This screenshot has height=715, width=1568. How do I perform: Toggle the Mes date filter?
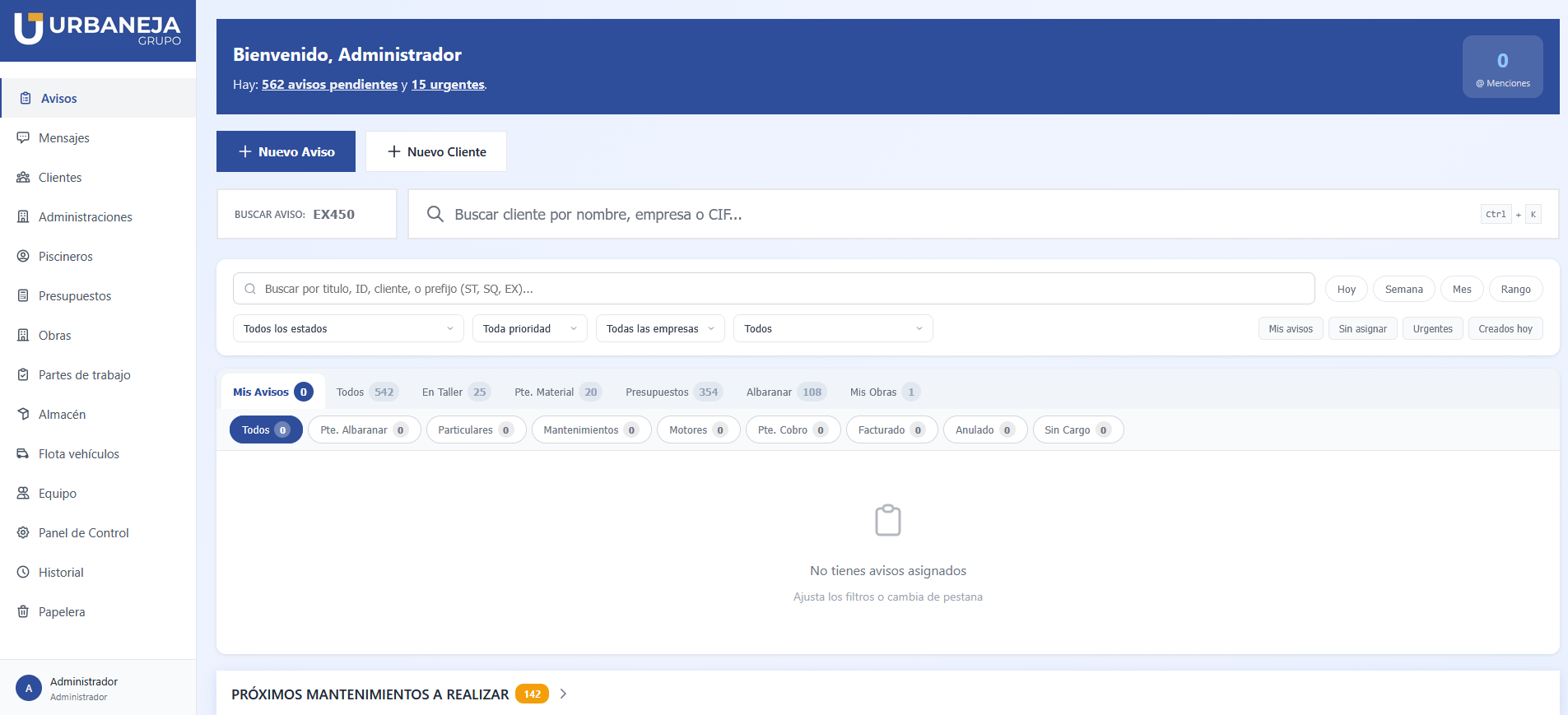[1462, 289]
